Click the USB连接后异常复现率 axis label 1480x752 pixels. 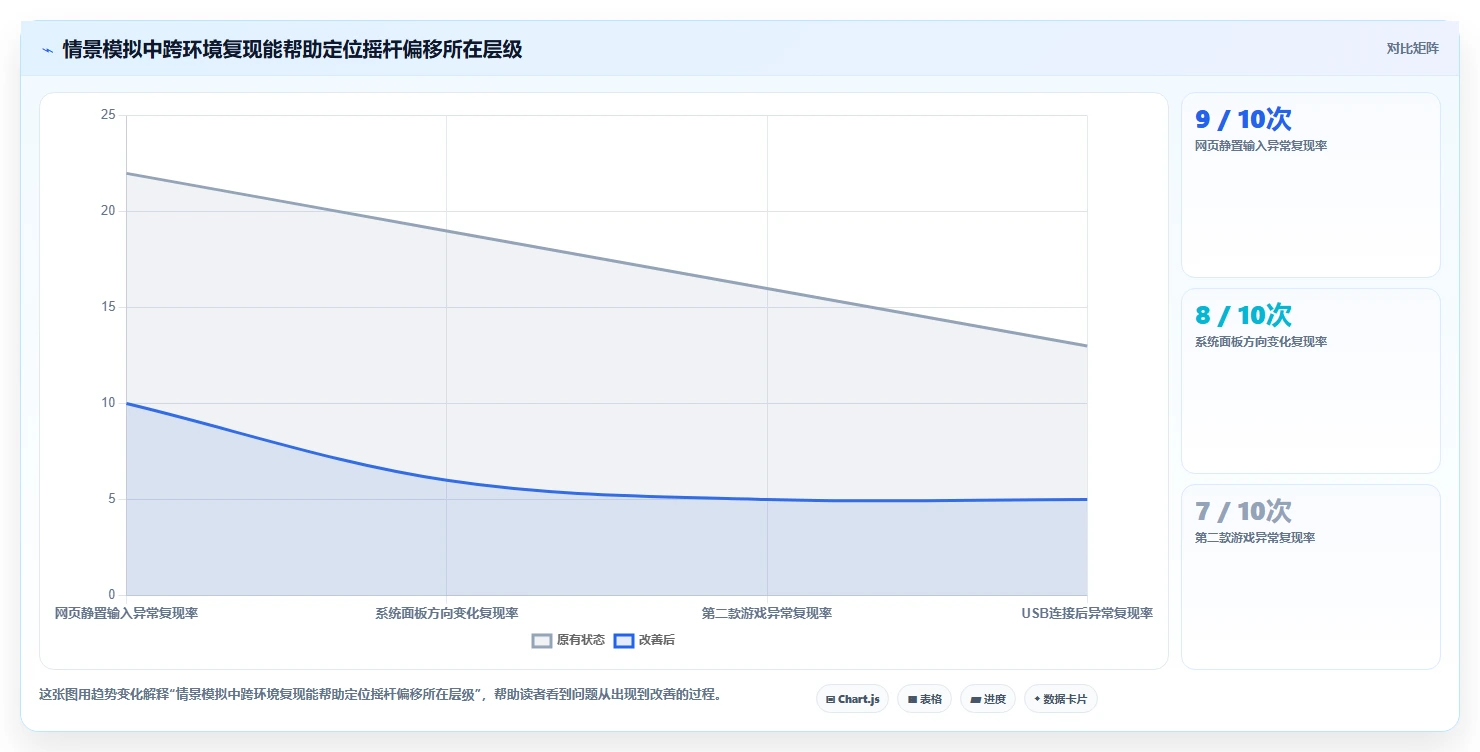pyautogui.click(x=1087, y=613)
